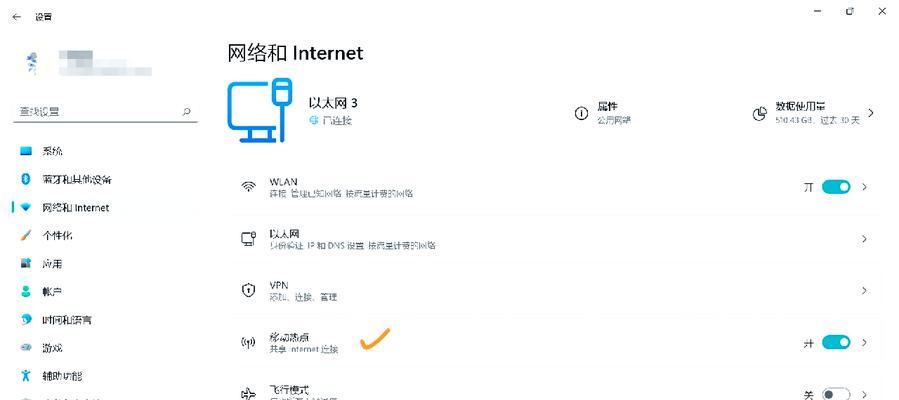Screen dimensions: 899x400
Task: Click the VPN label text
Action: point(279,285)
